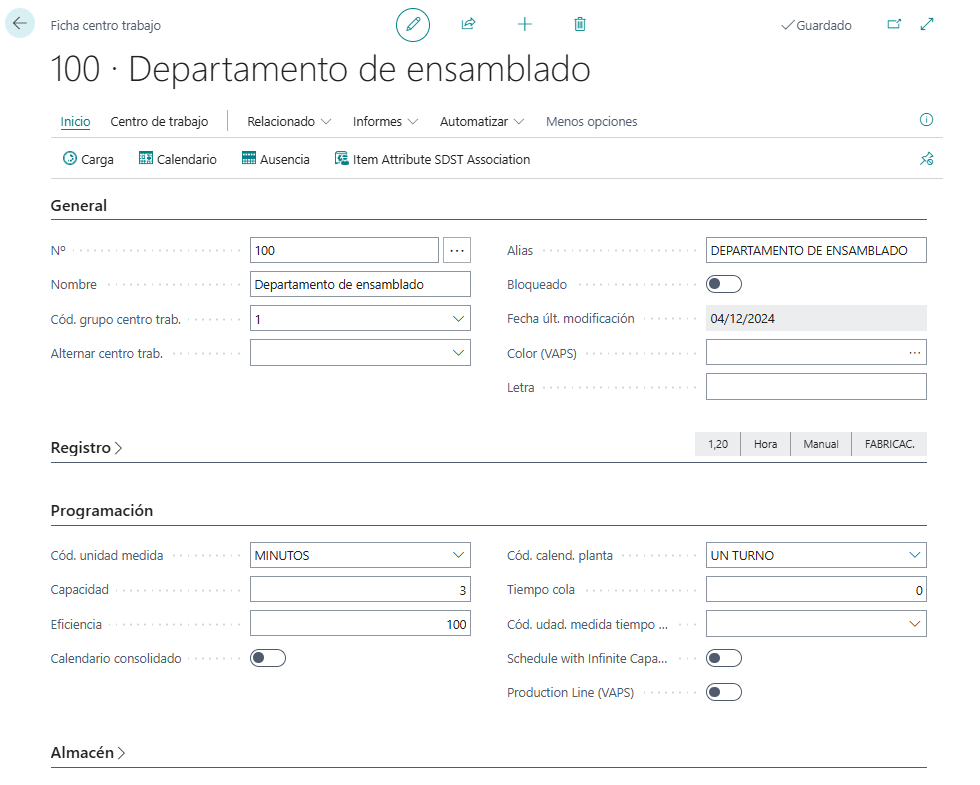Click the pin icon on the action bar
Viewport: 980px width, 785px height.
926,158
